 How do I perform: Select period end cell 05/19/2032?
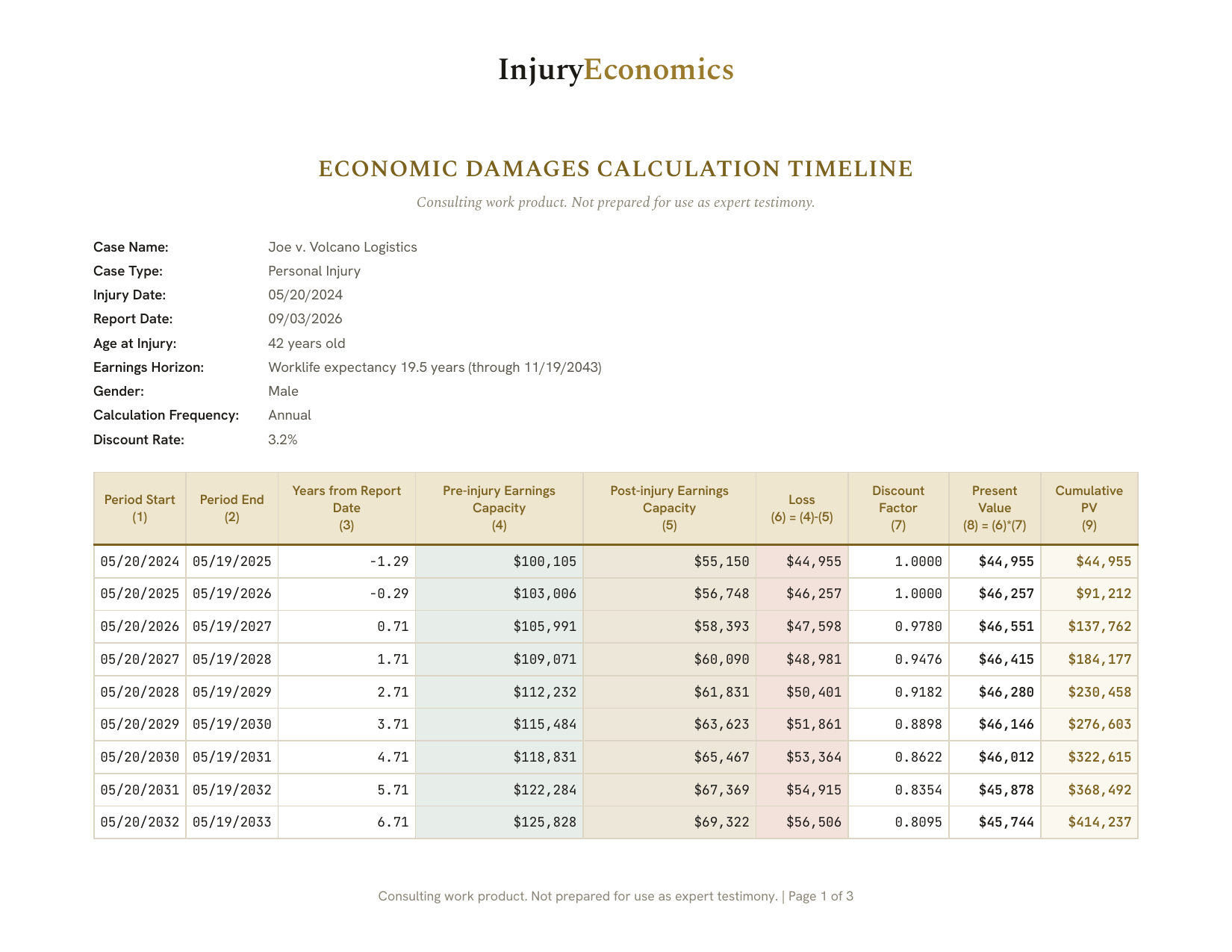click(x=232, y=790)
